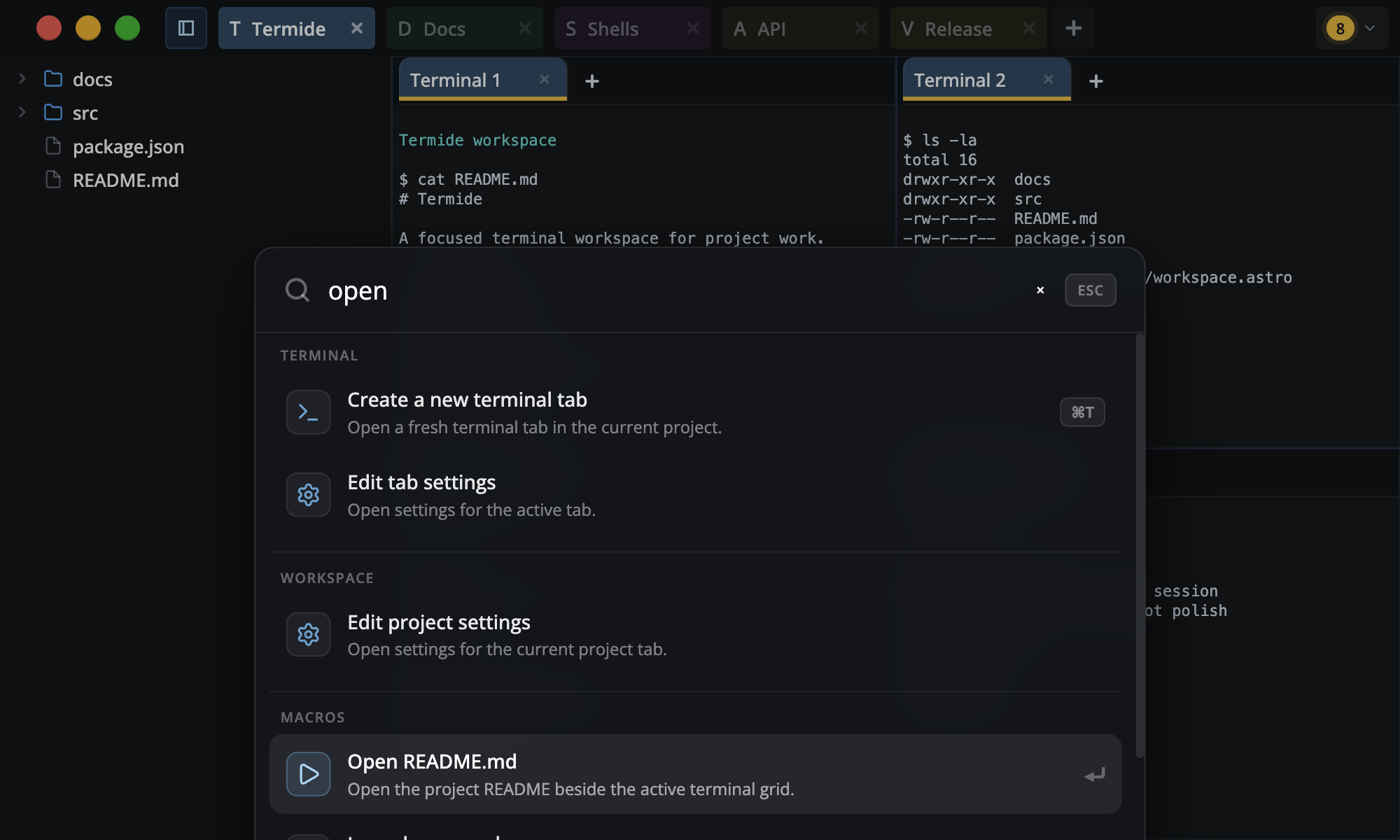The image size is (1400, 840).
Task: Close the Shells project tab
Action: pyautogui.click(x=693, y=28)
